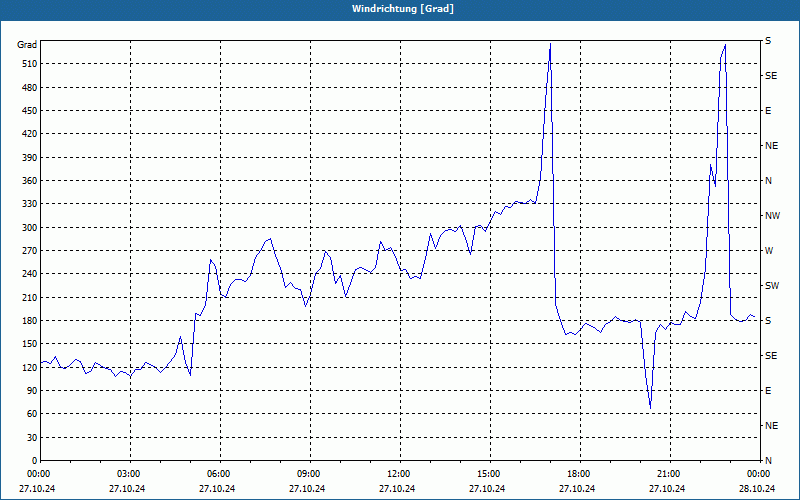The image size is (800, 500).
Task: Click the 390 value on the Grad axis
Action: [30, 157]
